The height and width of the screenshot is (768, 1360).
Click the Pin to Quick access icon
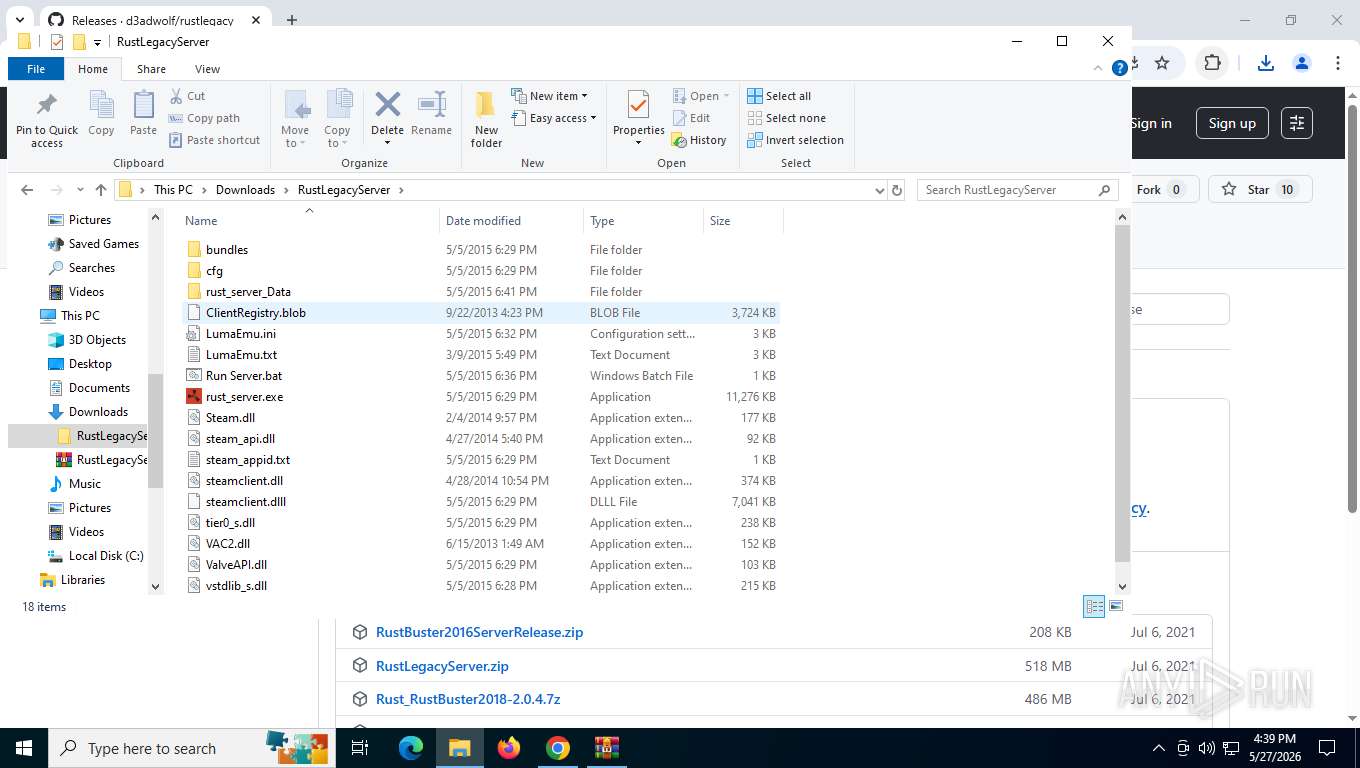[47, 120]
